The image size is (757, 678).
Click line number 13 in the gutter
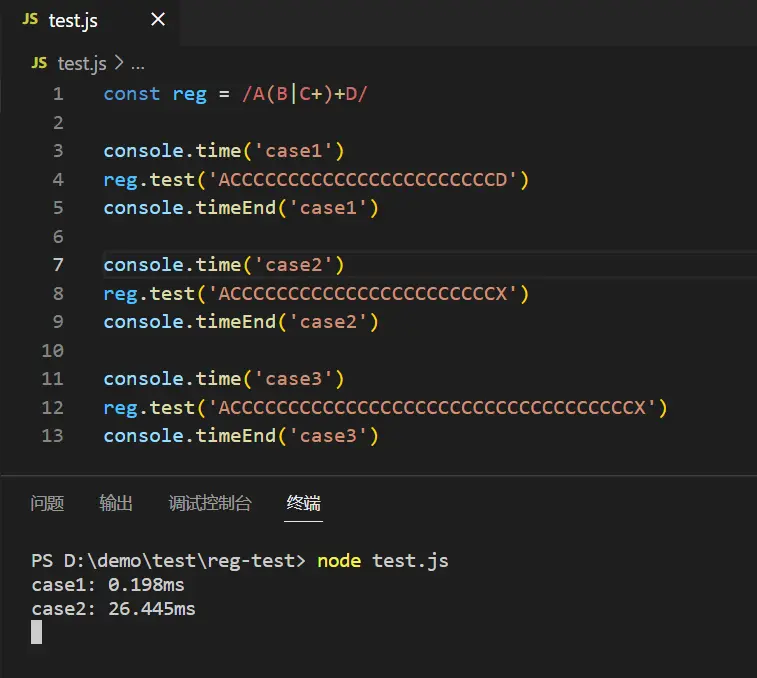click(53, 436)
